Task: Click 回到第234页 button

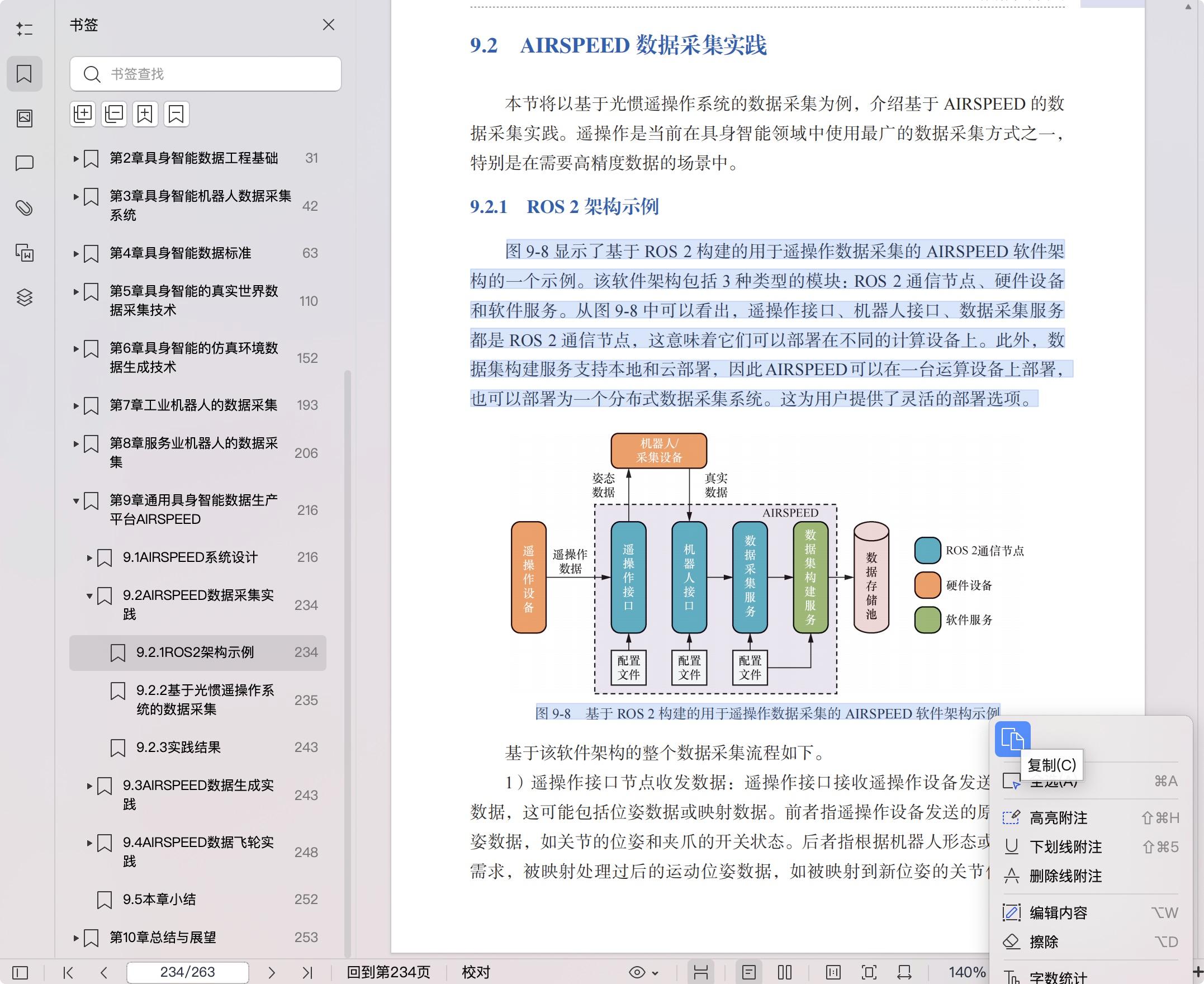Action: pos(388,972)
